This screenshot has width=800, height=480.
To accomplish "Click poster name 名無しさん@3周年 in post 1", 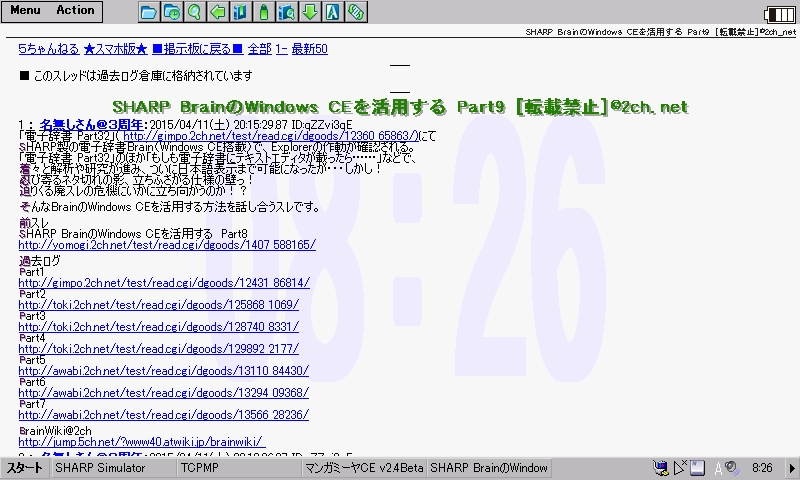I will [91, 124].
